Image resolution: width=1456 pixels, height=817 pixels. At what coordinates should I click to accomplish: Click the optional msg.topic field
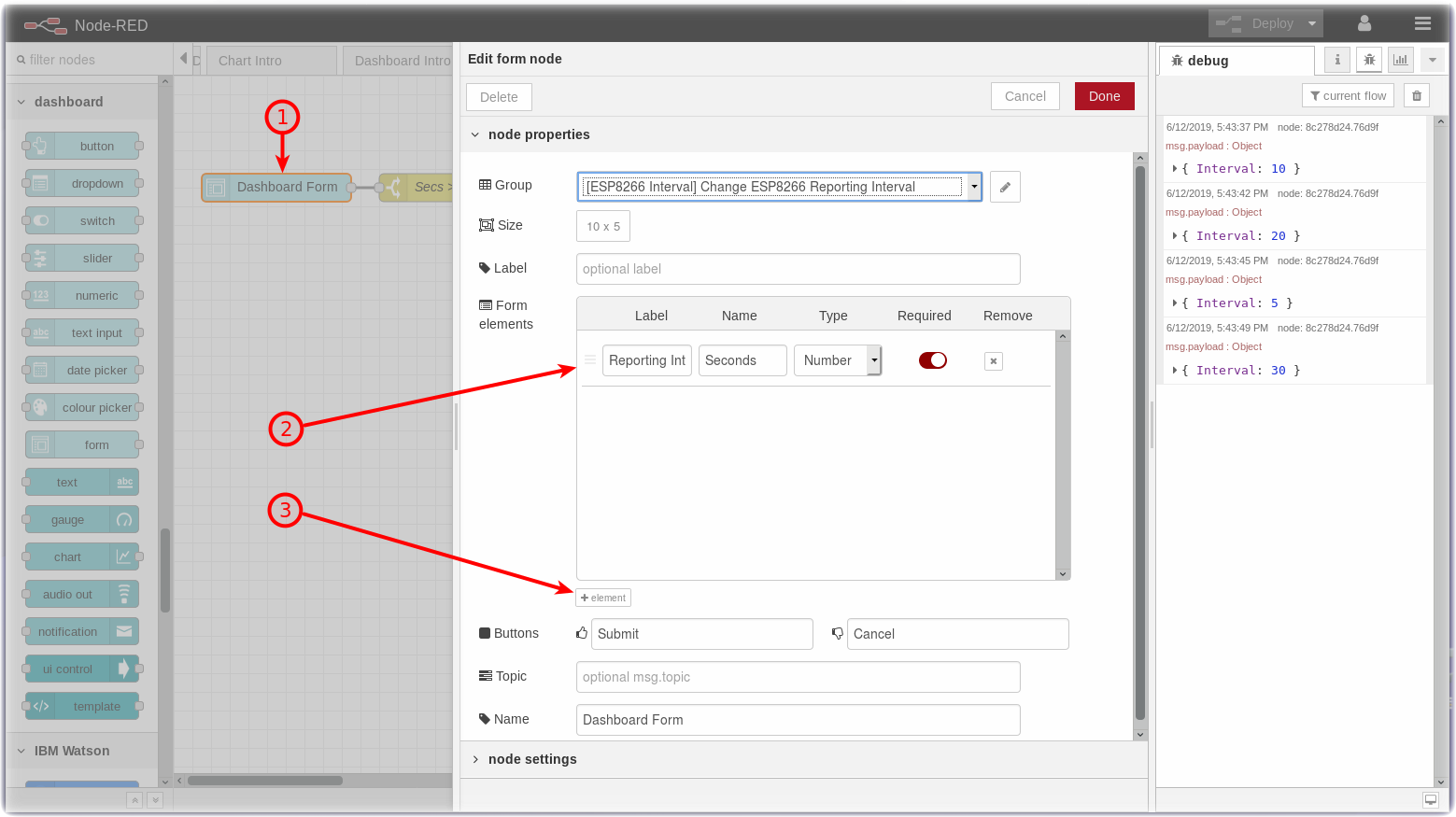tap(799, 677)
